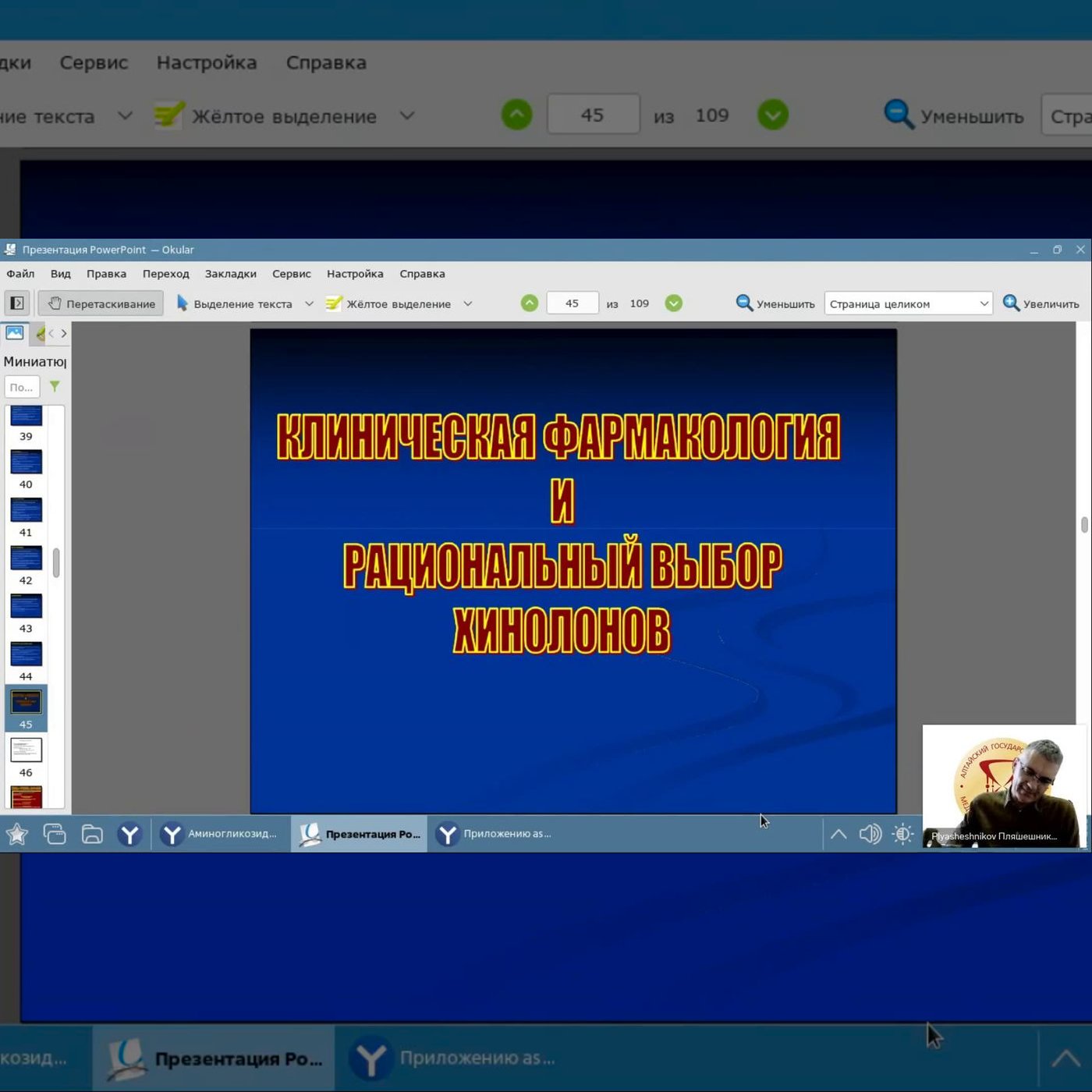Image resolution: width=1092 pixels, height=1092 pixels.
Task: Click the volume speaker icon in tray
Action: tap(870, 834)
